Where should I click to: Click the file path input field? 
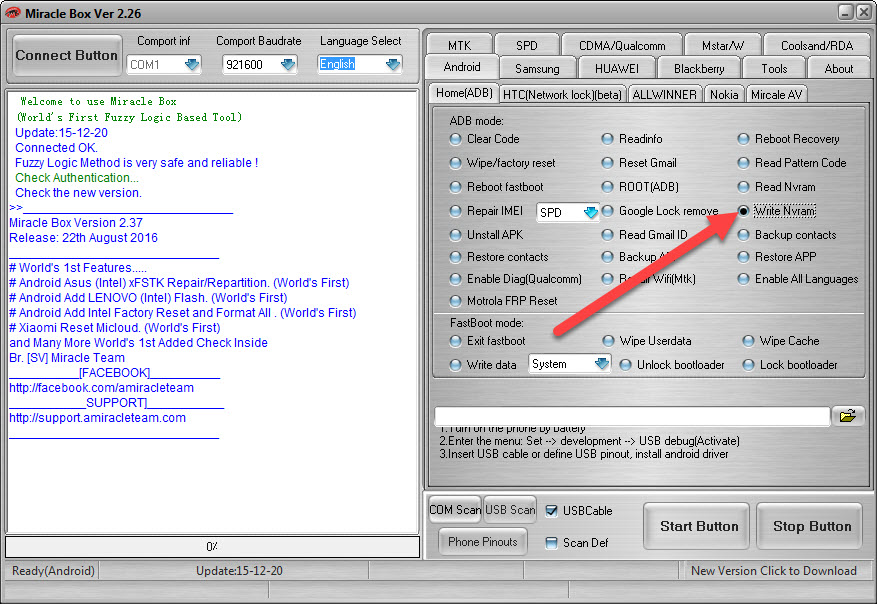coord(632,416)
